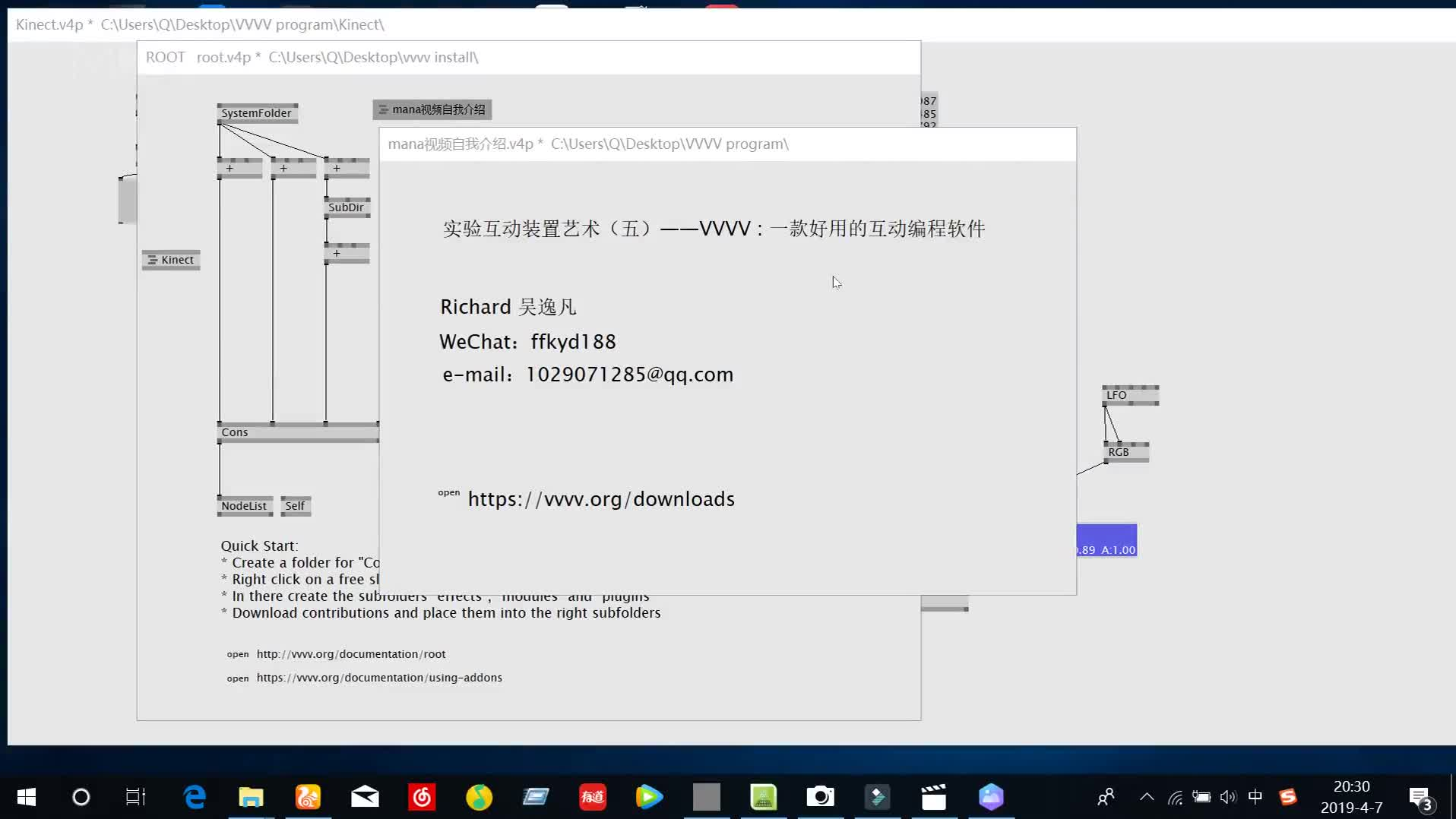Select the Cons node
This screenshot has height=819, width=1456.
point(298,432)
